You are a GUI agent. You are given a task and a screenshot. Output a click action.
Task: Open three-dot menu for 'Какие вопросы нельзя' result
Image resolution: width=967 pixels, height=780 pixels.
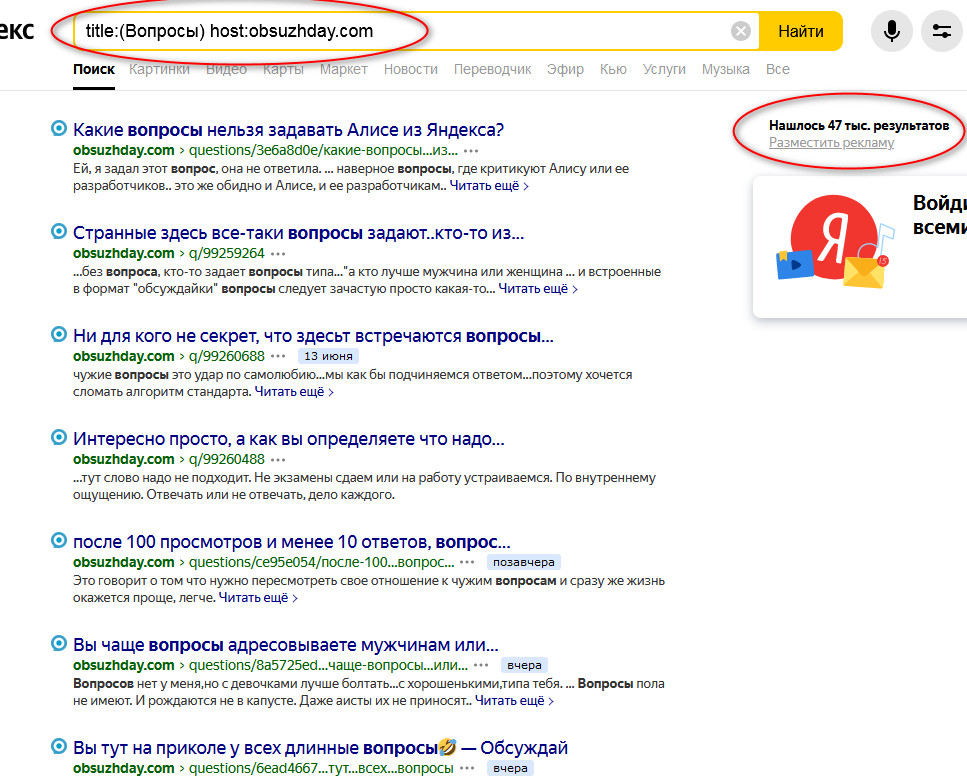471,151
